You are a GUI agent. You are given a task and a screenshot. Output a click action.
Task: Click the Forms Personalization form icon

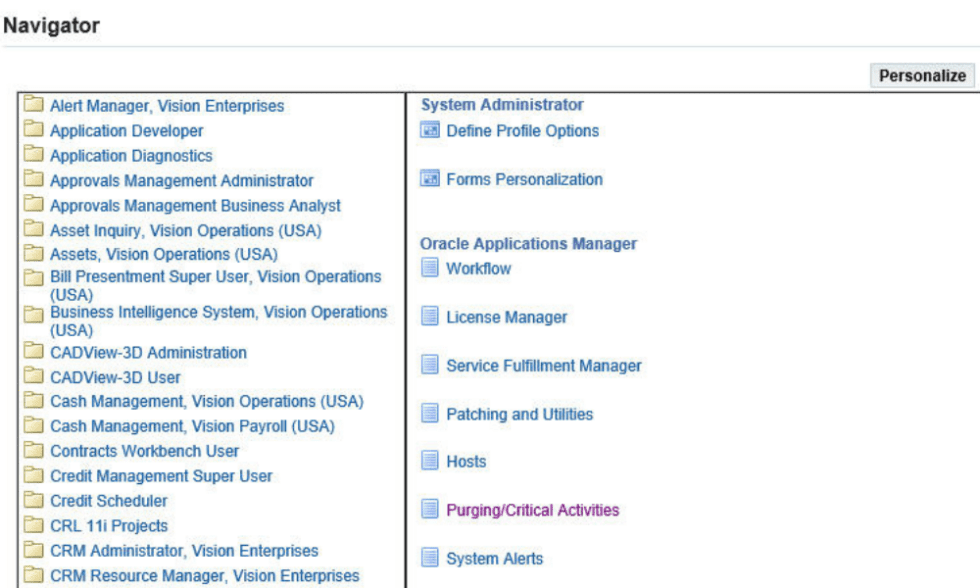pyautogui.click(x=430, y=180)
